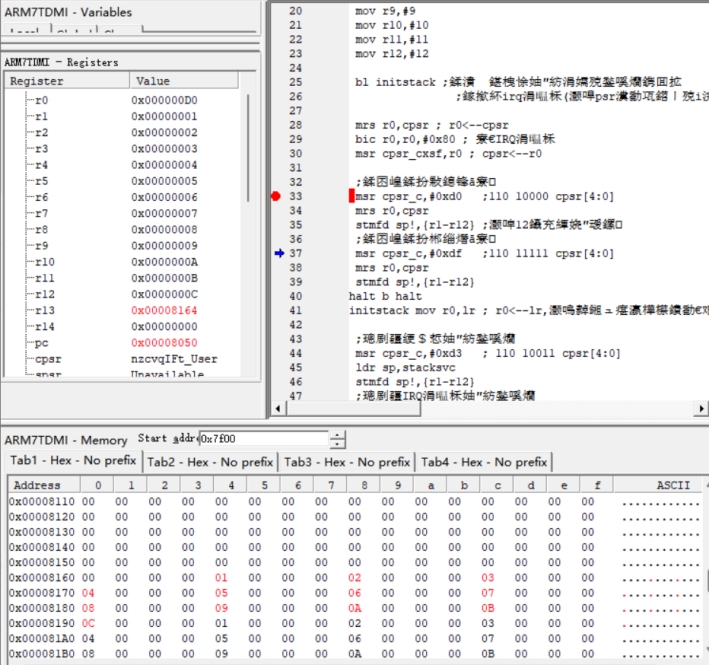Viewport: 709px width, 665px height.
Task: Click 'ldr sp,stacksvc' on line 45
Action: pos(405,368)
